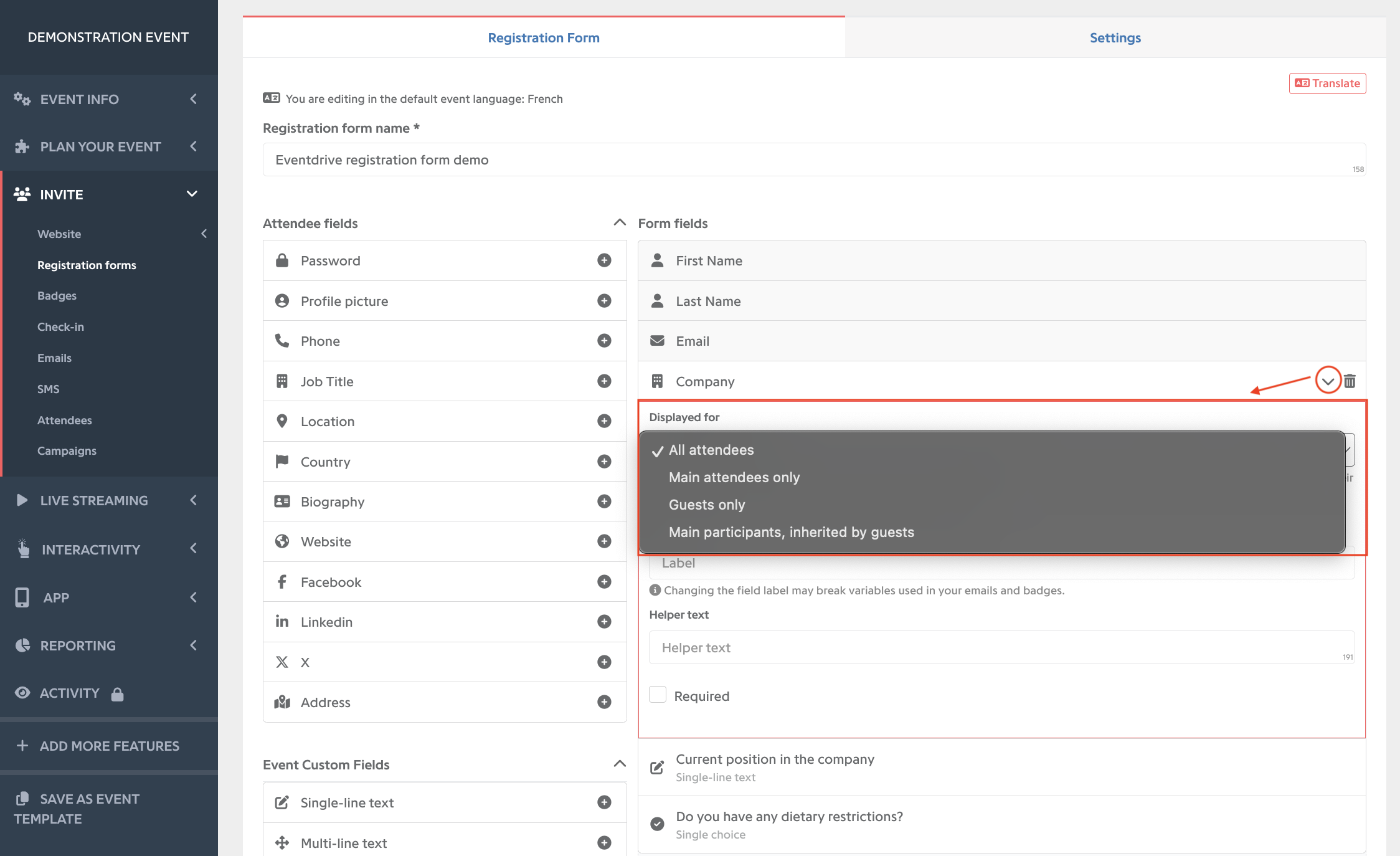Click plus icon next to Linkedin
Image resolution: width=1400 pixels, height=856 pixels.
tap(604, 622)
